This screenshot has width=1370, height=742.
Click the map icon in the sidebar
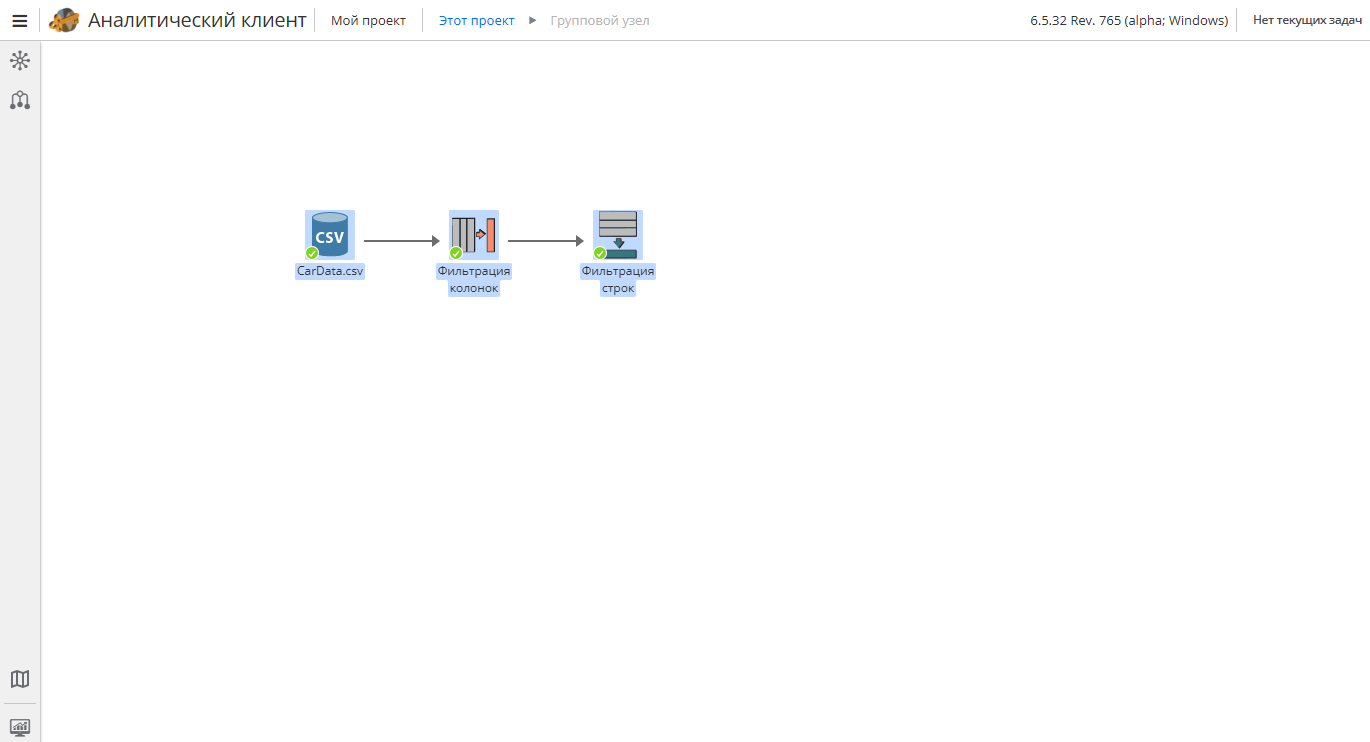pos(20,679)
